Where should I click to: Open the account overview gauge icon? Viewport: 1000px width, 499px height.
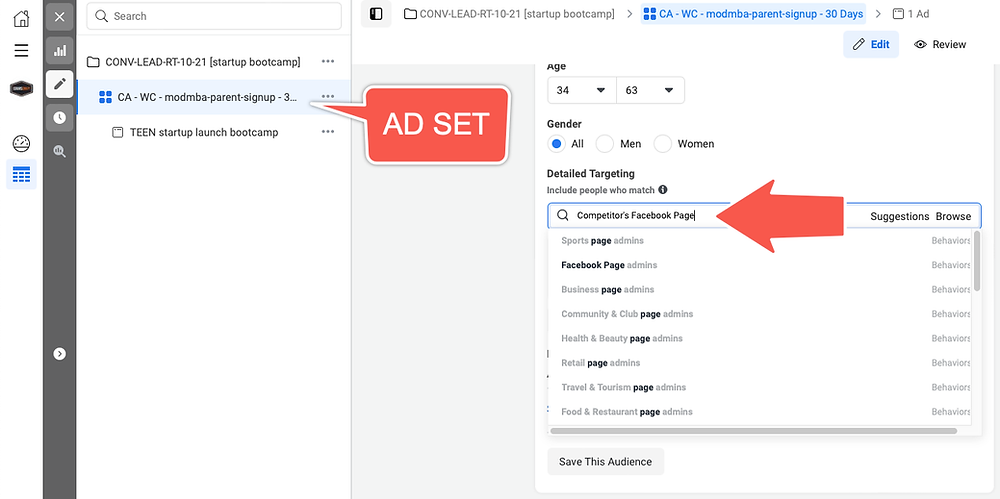click(x=21, y=143)
